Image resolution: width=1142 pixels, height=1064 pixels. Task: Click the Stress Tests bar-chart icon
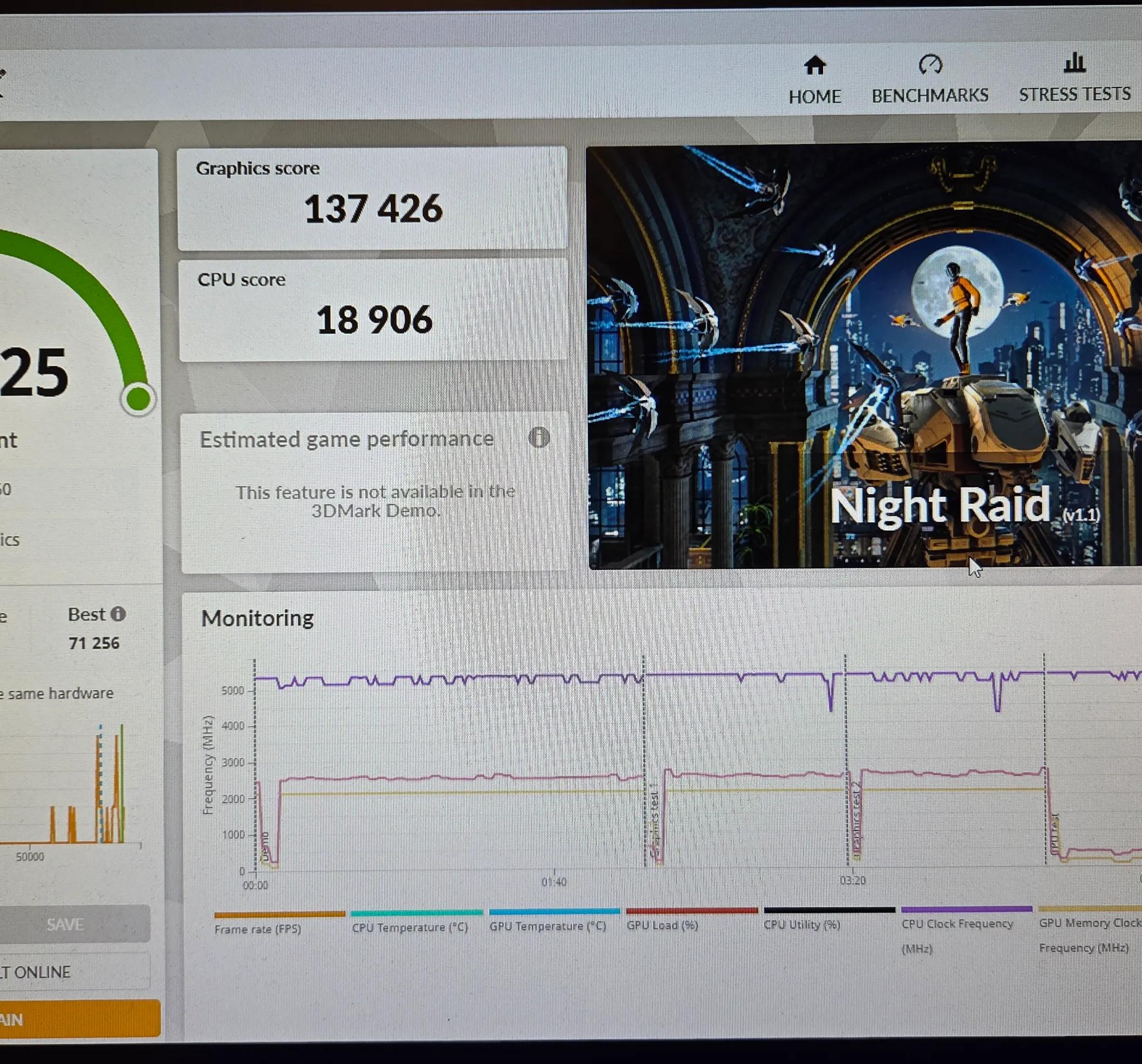[1075, 62]
